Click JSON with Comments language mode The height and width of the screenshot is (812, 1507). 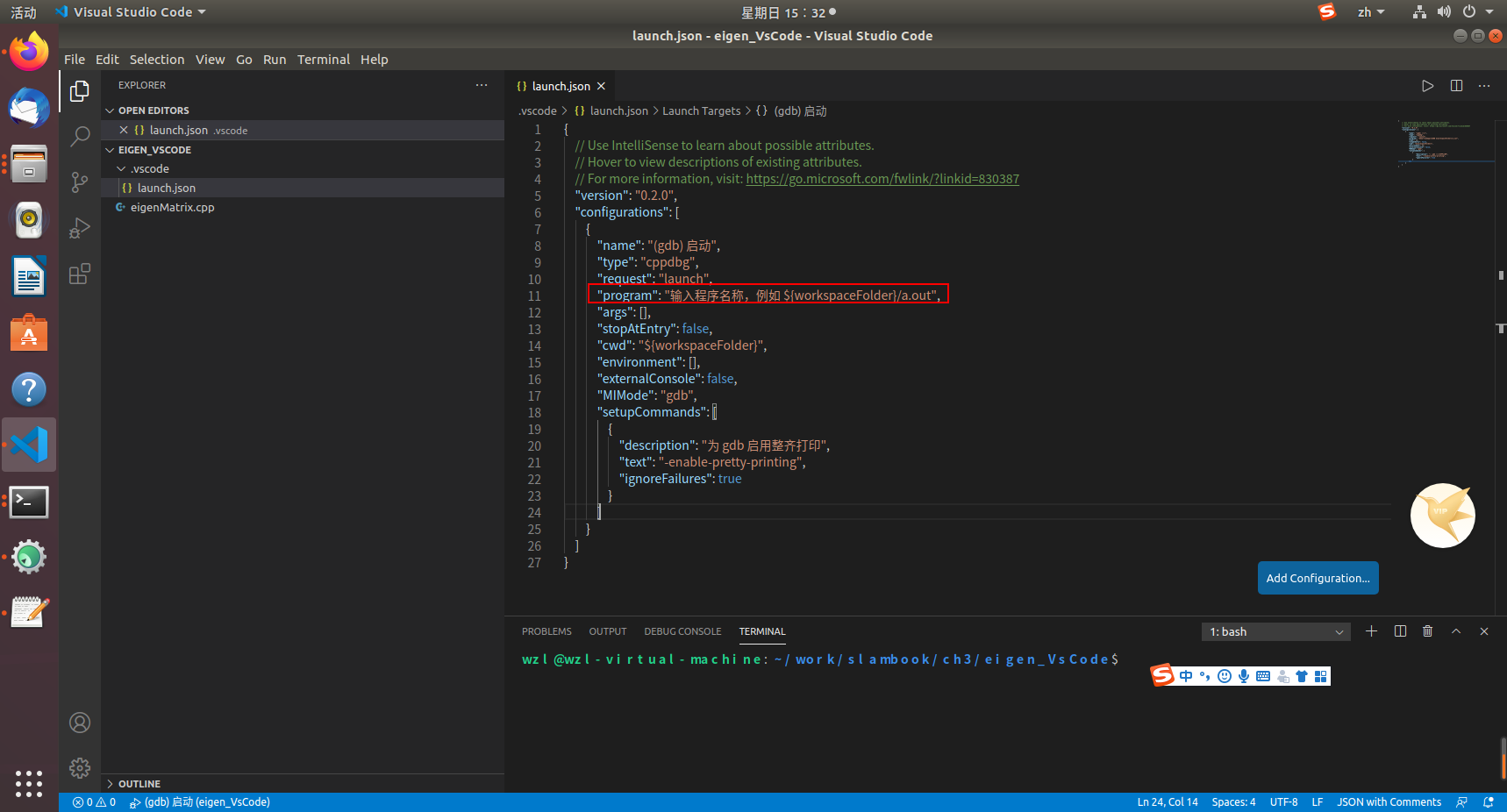[x=1389, y=802]
